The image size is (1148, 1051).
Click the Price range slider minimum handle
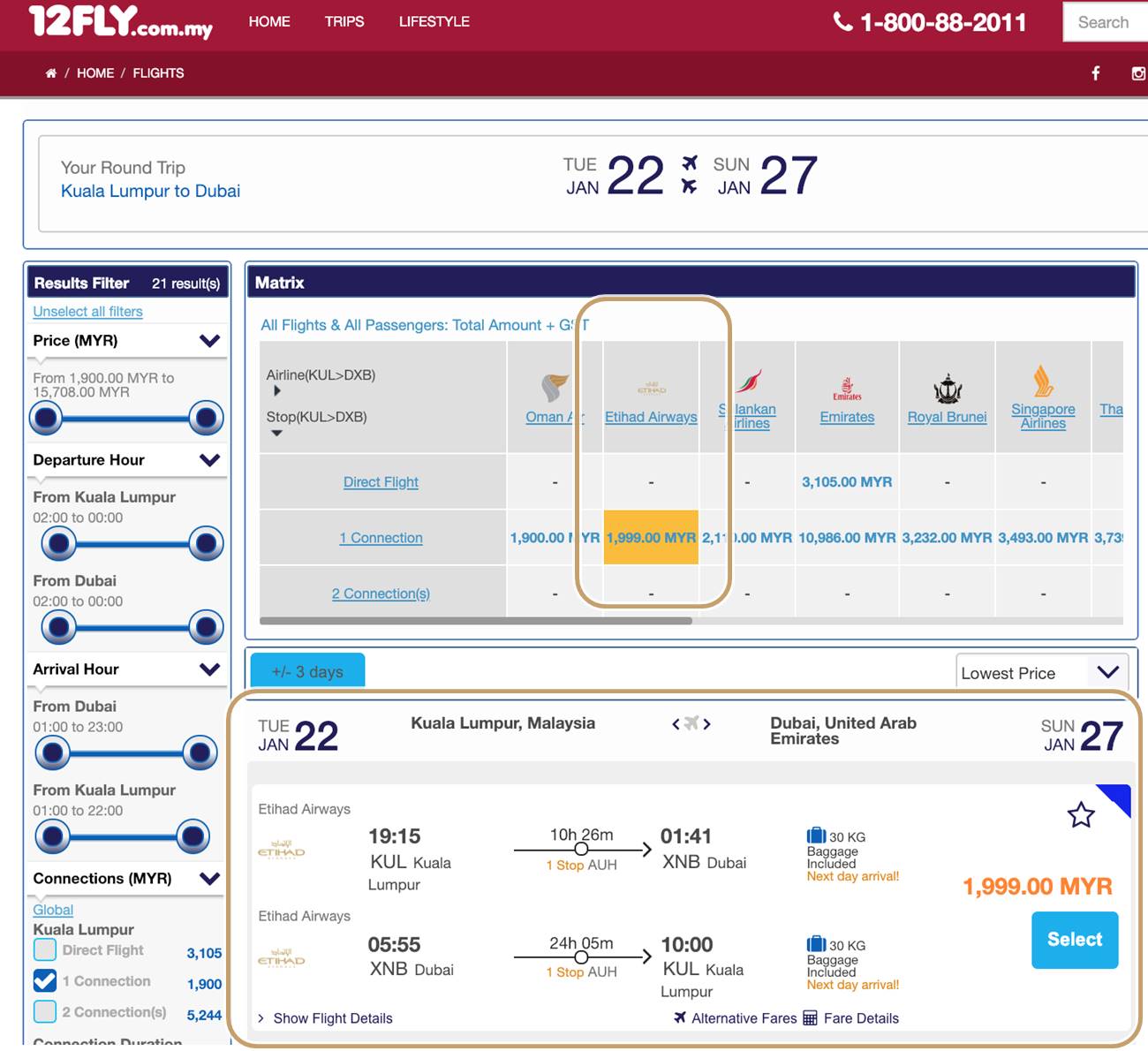point(46,418)
